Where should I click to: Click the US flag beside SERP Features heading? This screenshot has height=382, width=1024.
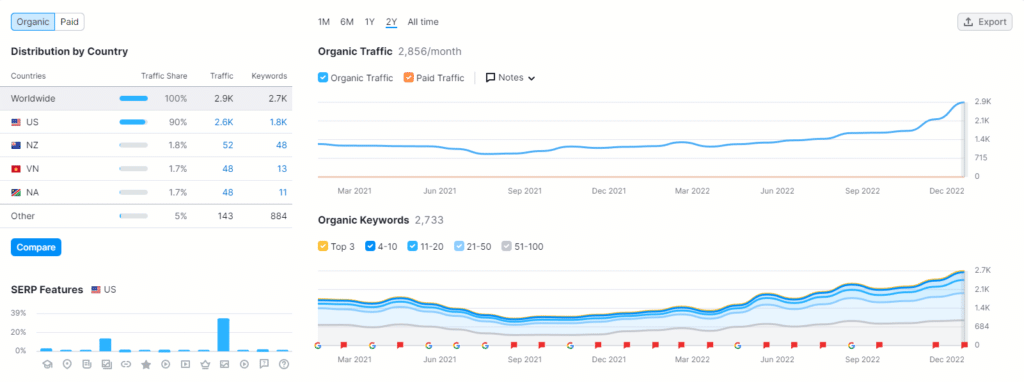pyautogui.click(x=96, y=290)
